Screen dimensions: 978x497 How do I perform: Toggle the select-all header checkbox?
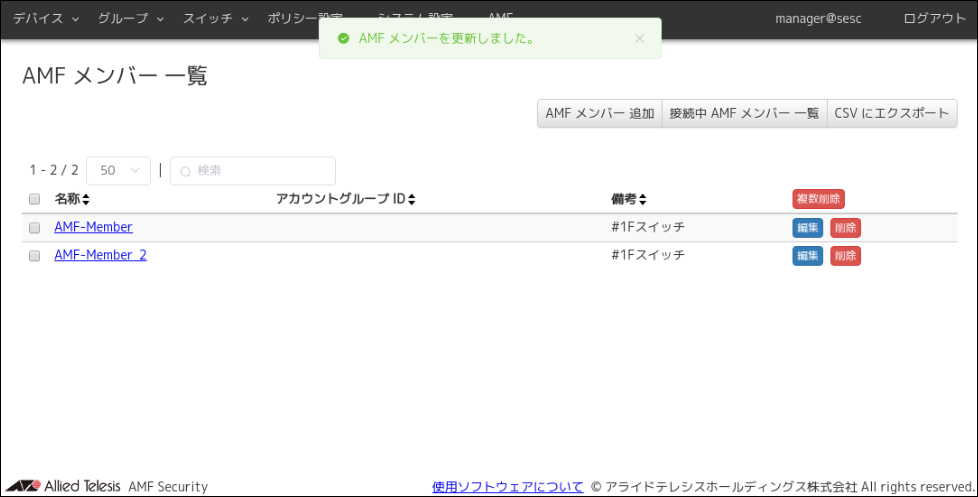[34, 199]
